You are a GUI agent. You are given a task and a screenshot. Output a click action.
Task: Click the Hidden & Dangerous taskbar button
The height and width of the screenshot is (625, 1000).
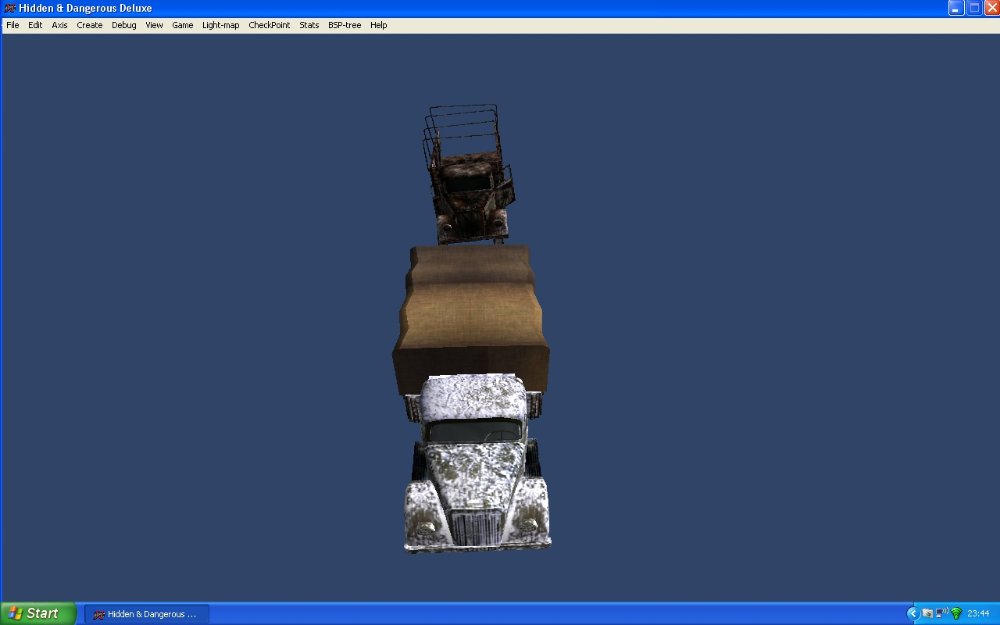(147, 614)
